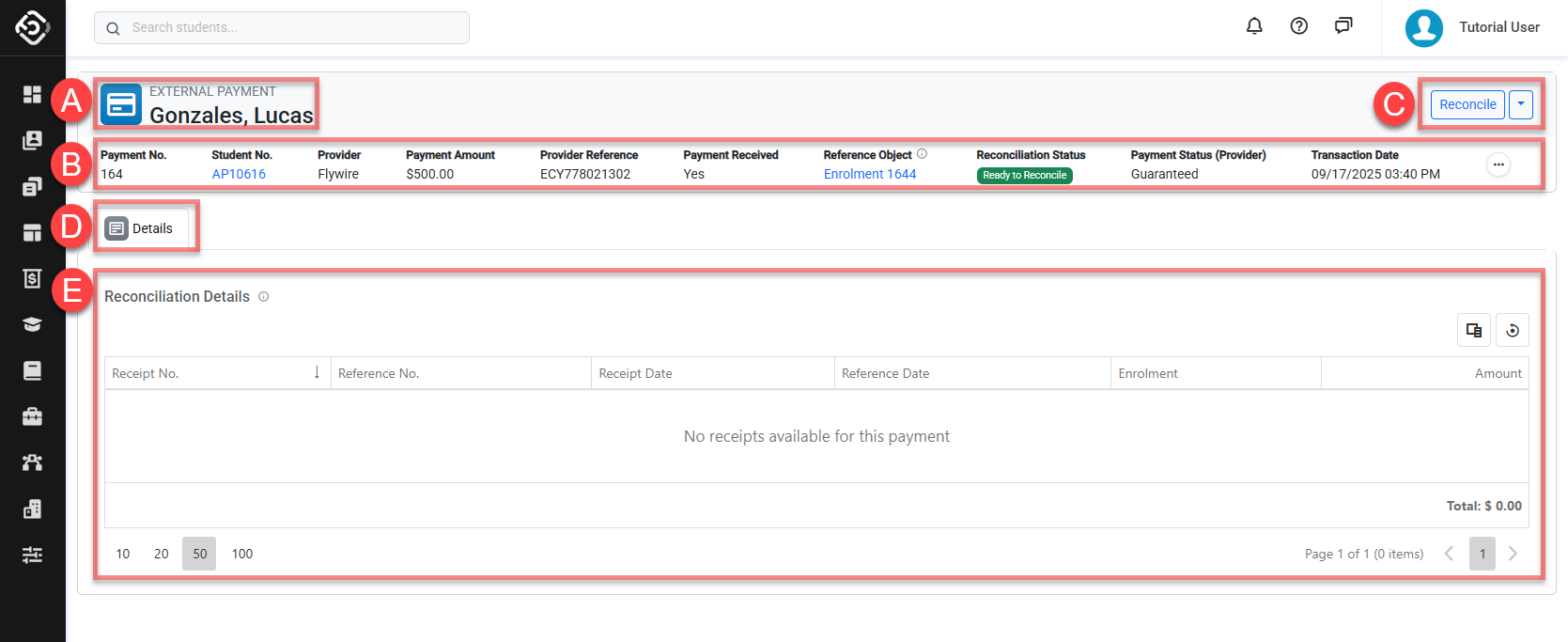This screenshot has width=1568, height=642.
Task: Reset the grid layout with refresh icon
Action: coord(1513,330)
